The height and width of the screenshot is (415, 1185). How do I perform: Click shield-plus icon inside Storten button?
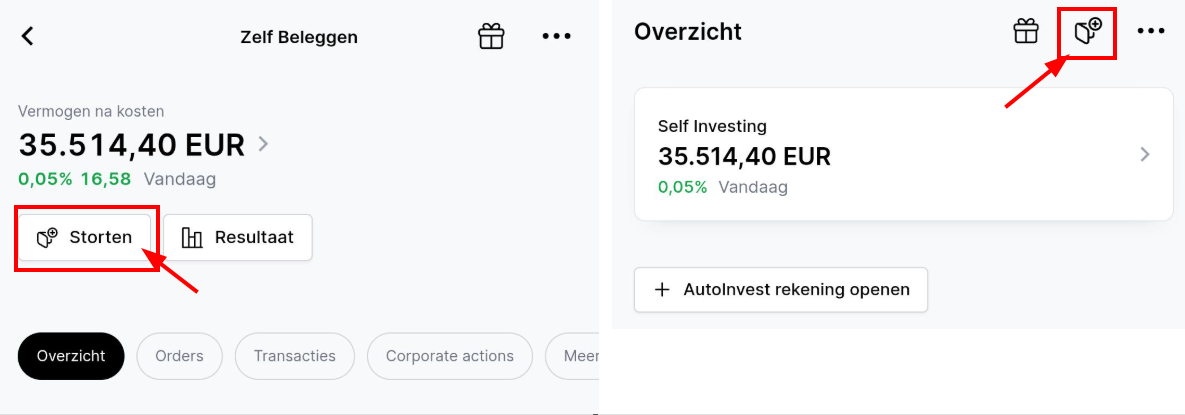47,238
